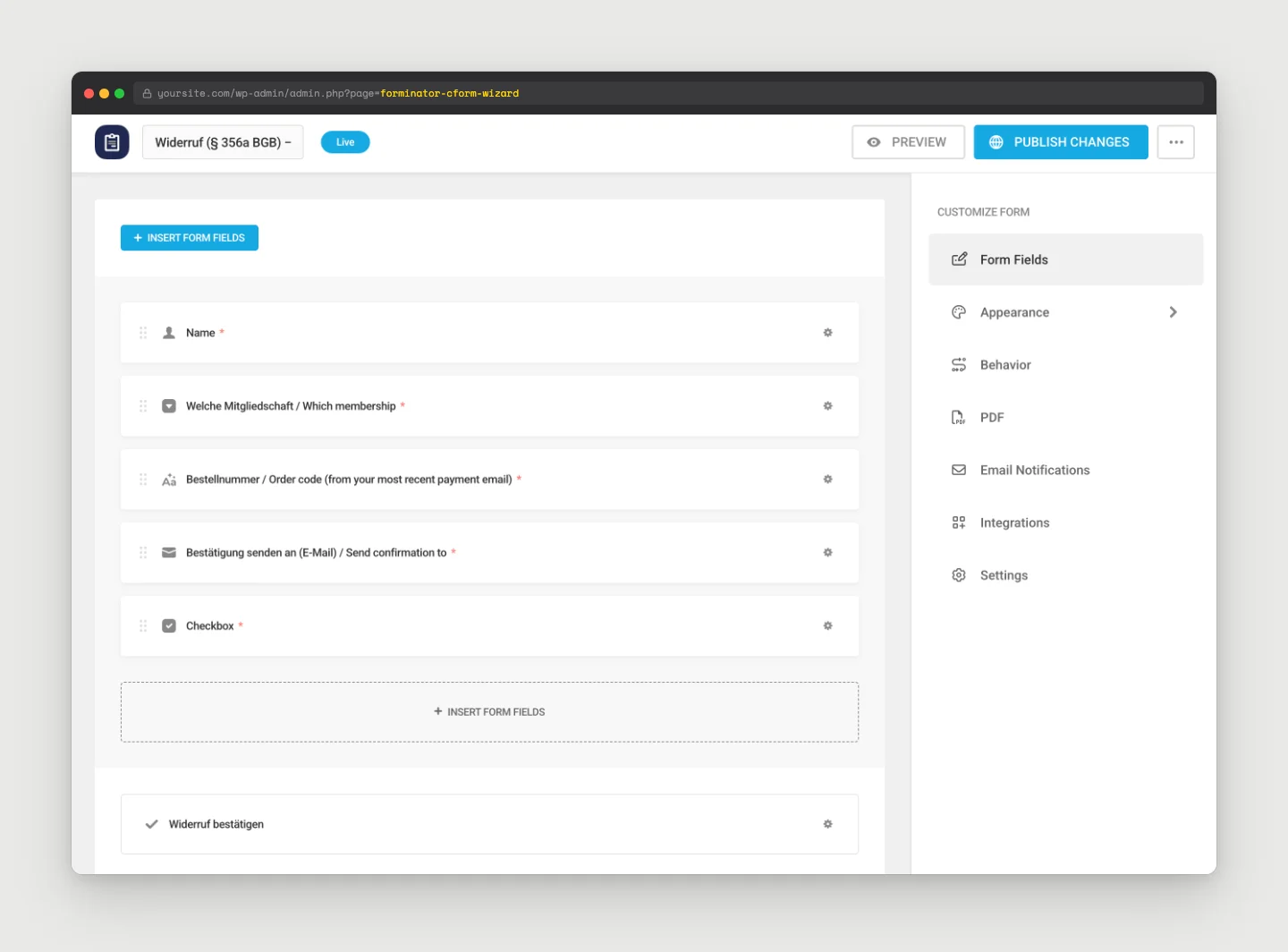Click the Email Notifications envelope icon

(959, 470)
